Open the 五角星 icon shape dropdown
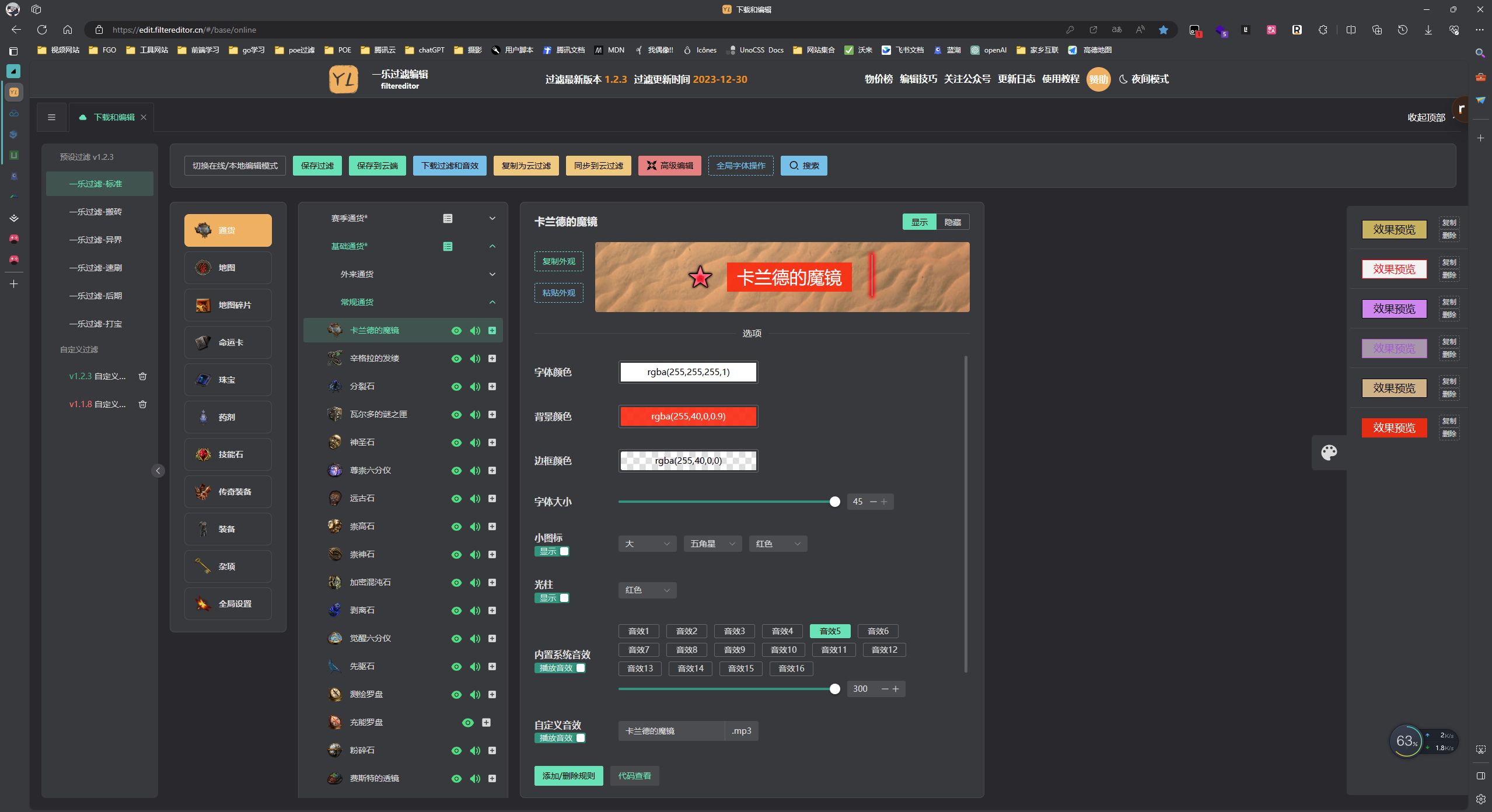The height and width of the screenshot is (812, 1492). coord(712,544)
